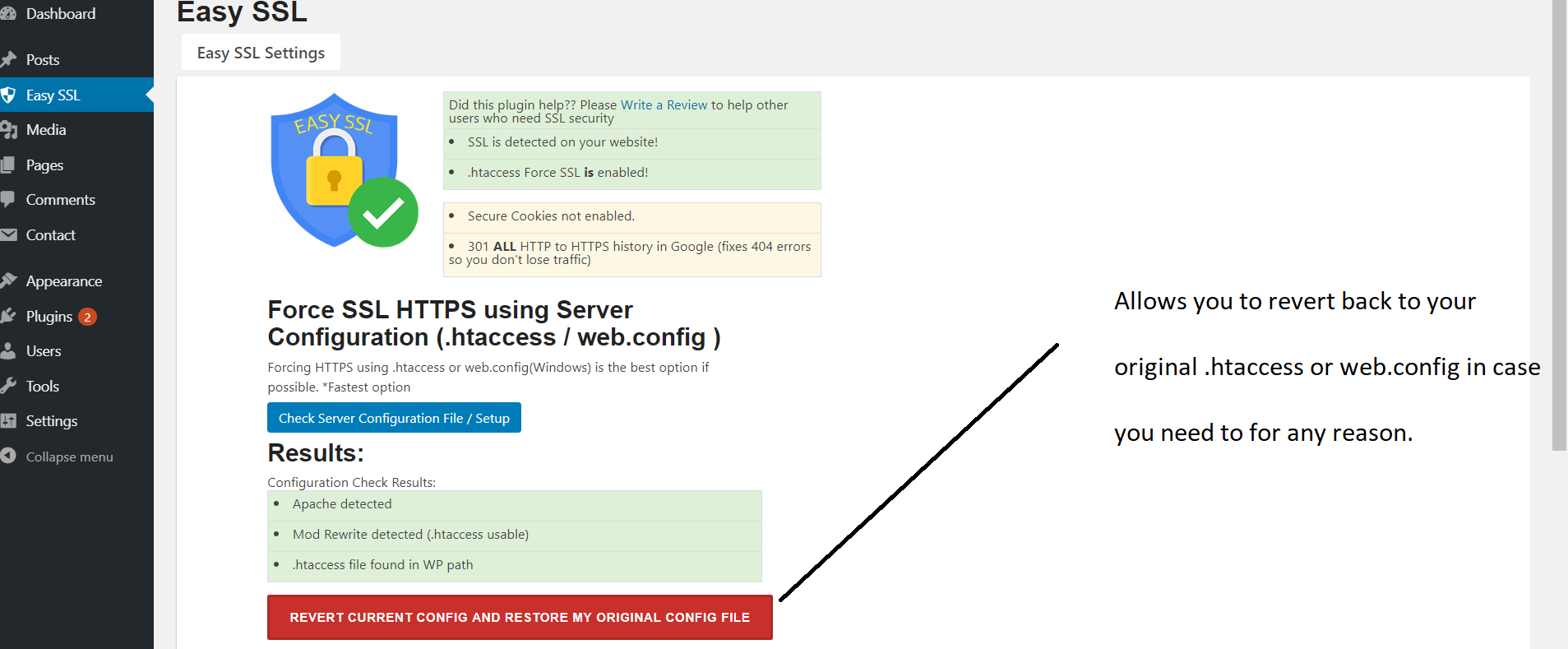
Task: Click 'Configuration Check Results:' label
Action: (351, 483)
